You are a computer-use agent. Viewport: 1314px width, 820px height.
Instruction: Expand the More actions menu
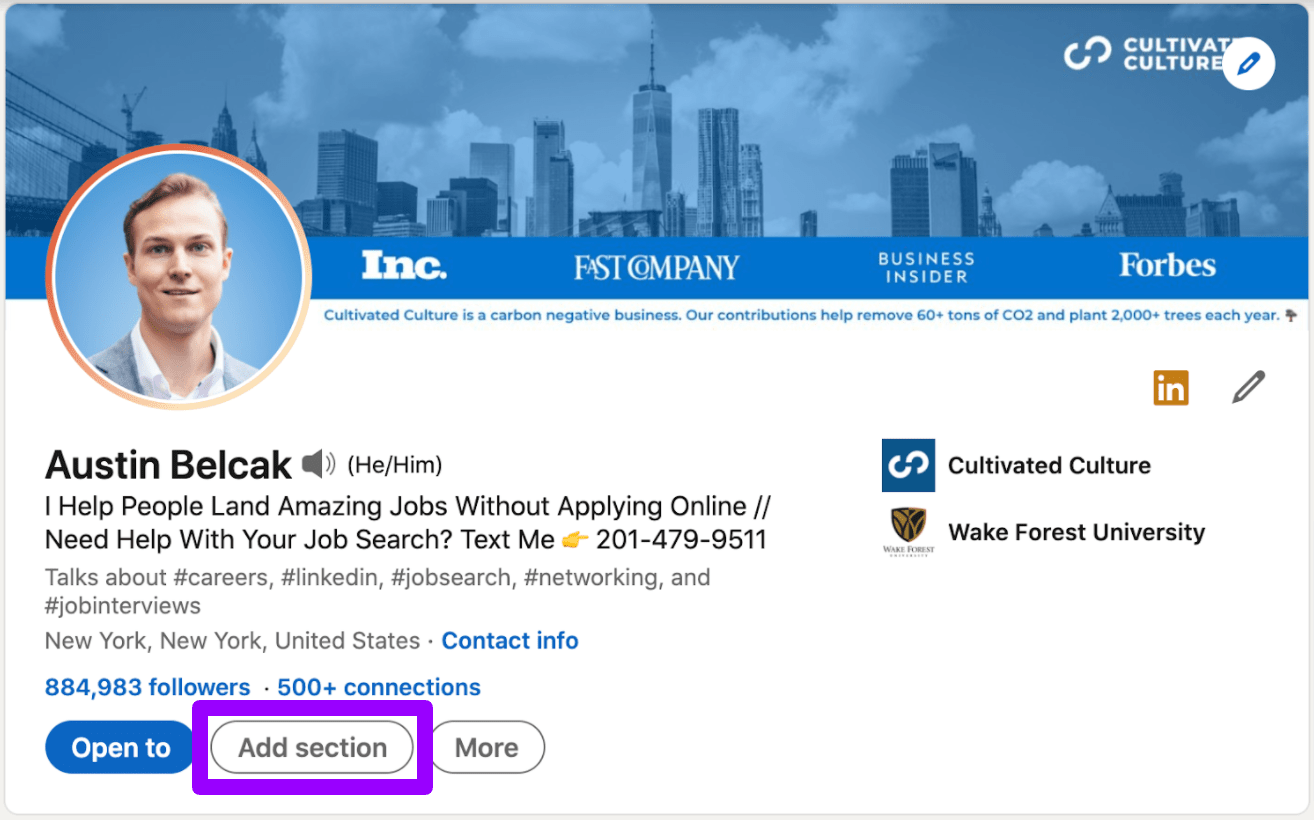click(487, 748)
